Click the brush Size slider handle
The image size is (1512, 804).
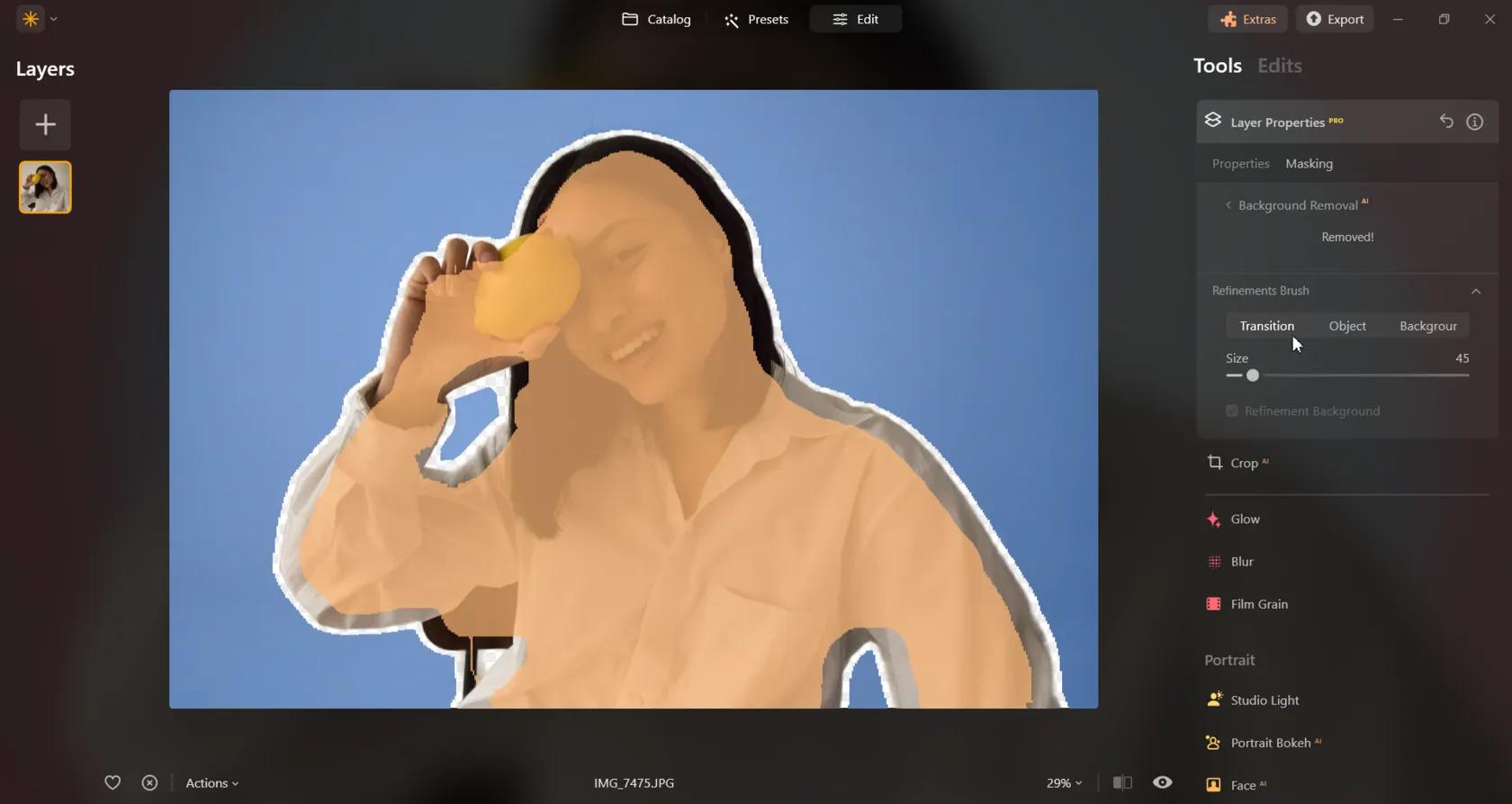pos(1252,375)
